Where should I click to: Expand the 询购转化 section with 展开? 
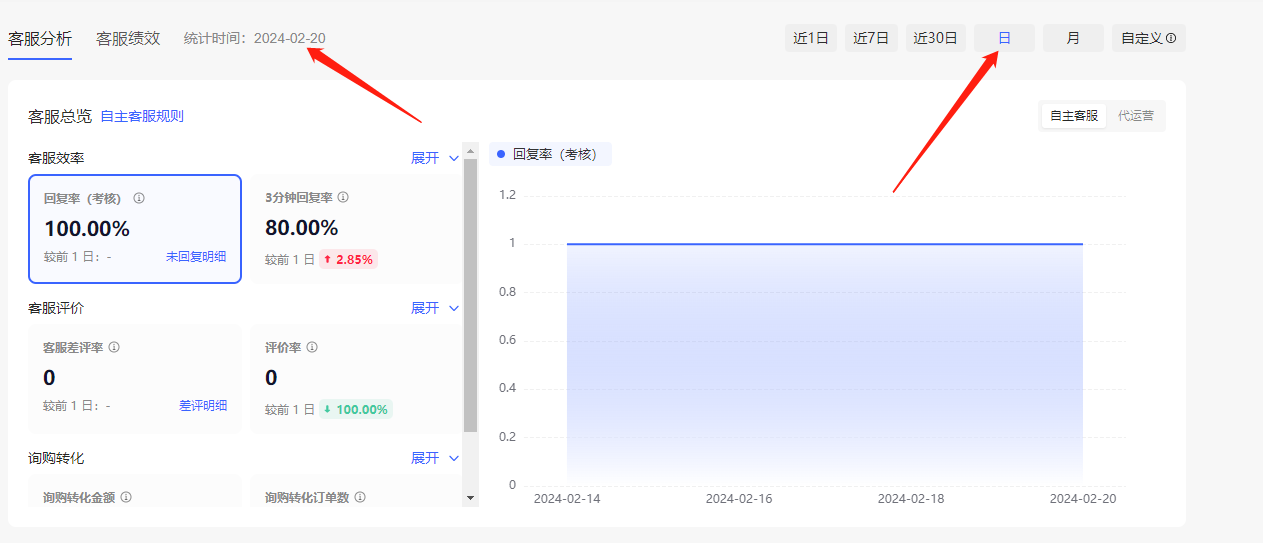[x=435, y=458]
